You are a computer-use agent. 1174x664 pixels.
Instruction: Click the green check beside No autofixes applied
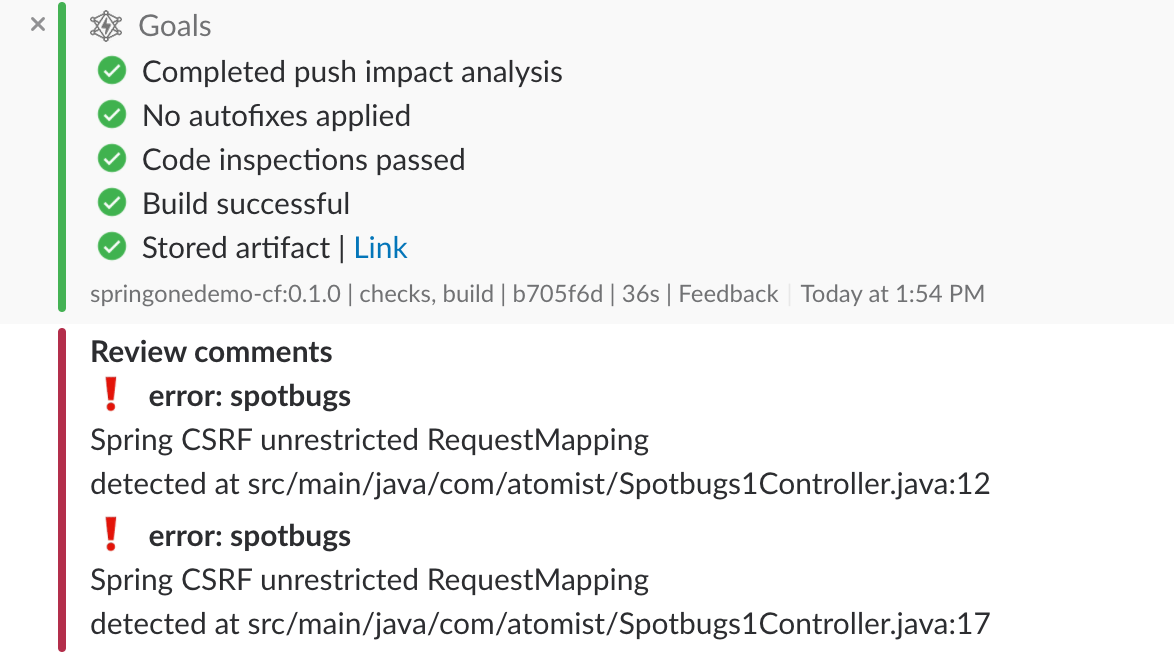(112, 115)
